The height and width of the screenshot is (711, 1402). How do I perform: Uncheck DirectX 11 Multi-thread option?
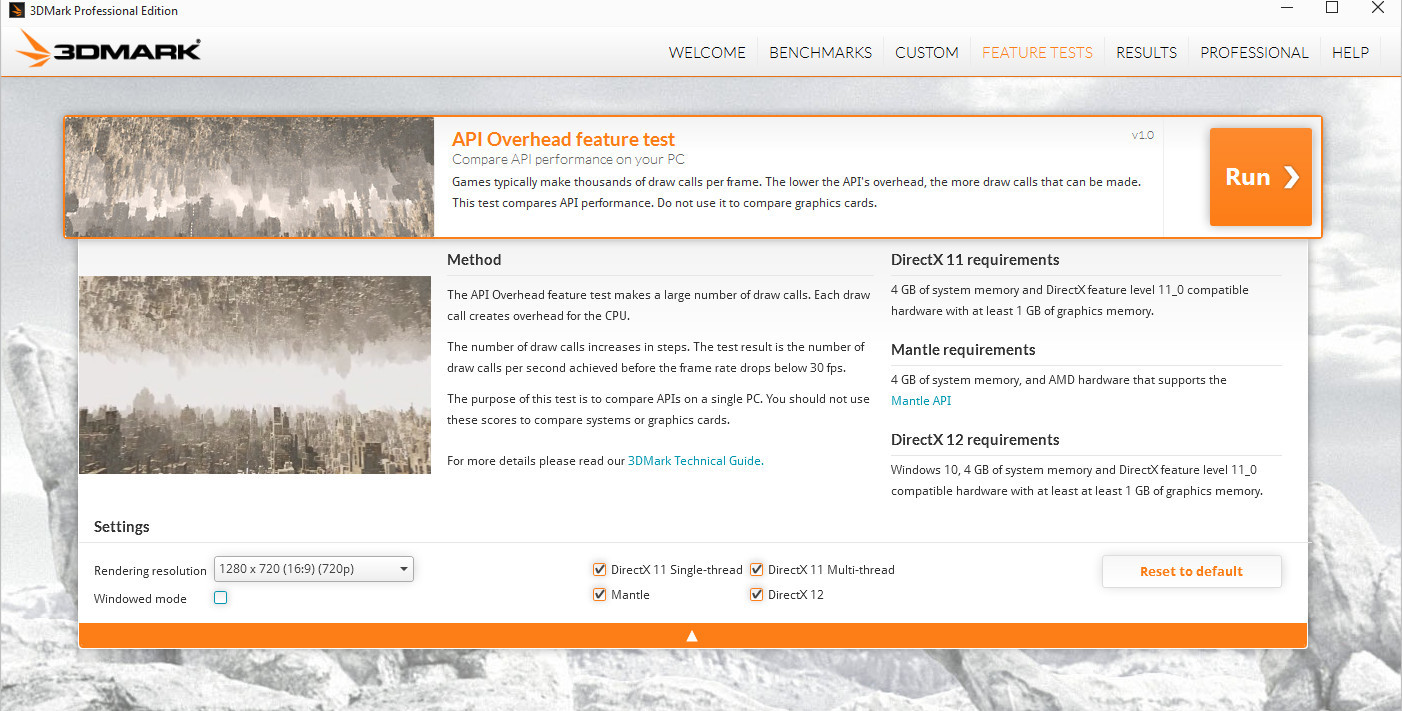(757, 570)
